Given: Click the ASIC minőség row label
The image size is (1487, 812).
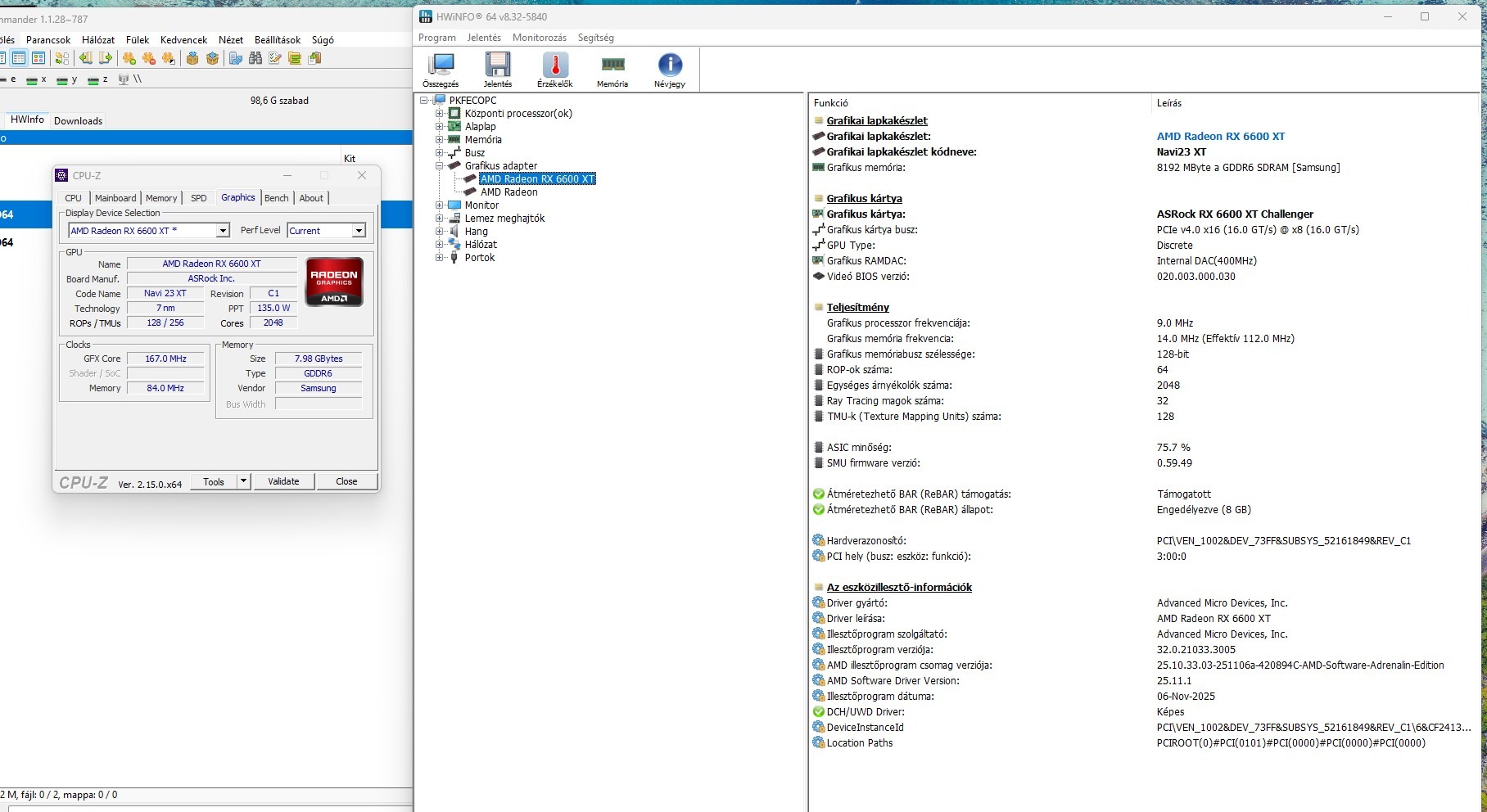Looking at the screenshot, I should (x=859, y=448).
